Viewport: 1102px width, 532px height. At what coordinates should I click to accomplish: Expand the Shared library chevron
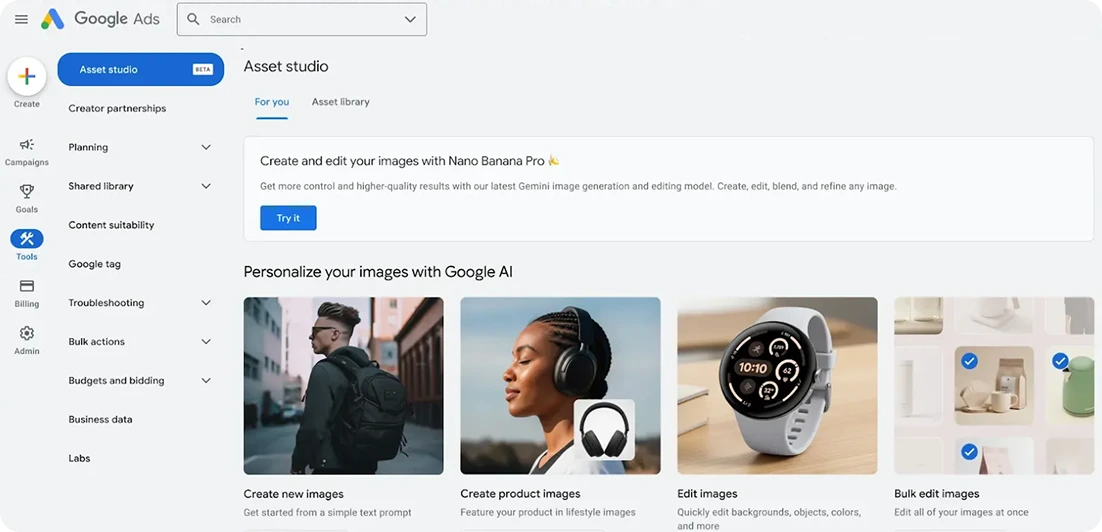click(x=206, y=186)
